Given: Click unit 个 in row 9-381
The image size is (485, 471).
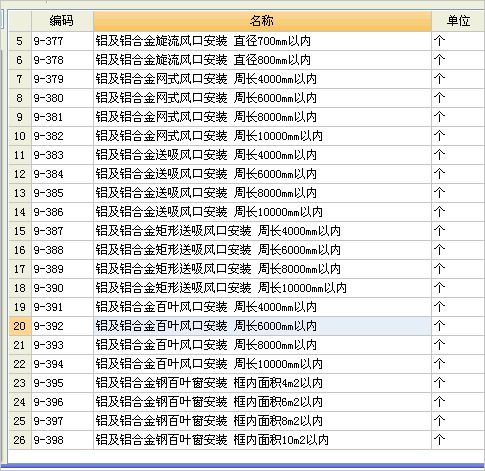Looking at the screenshot, I should (458, 117).
